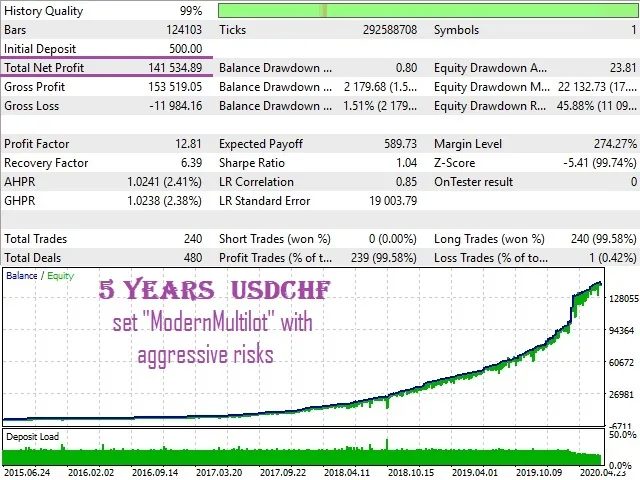Select the Total Net Profit value 141 534.89
This screenshot has height=480, width=640.
coord(175,68)
